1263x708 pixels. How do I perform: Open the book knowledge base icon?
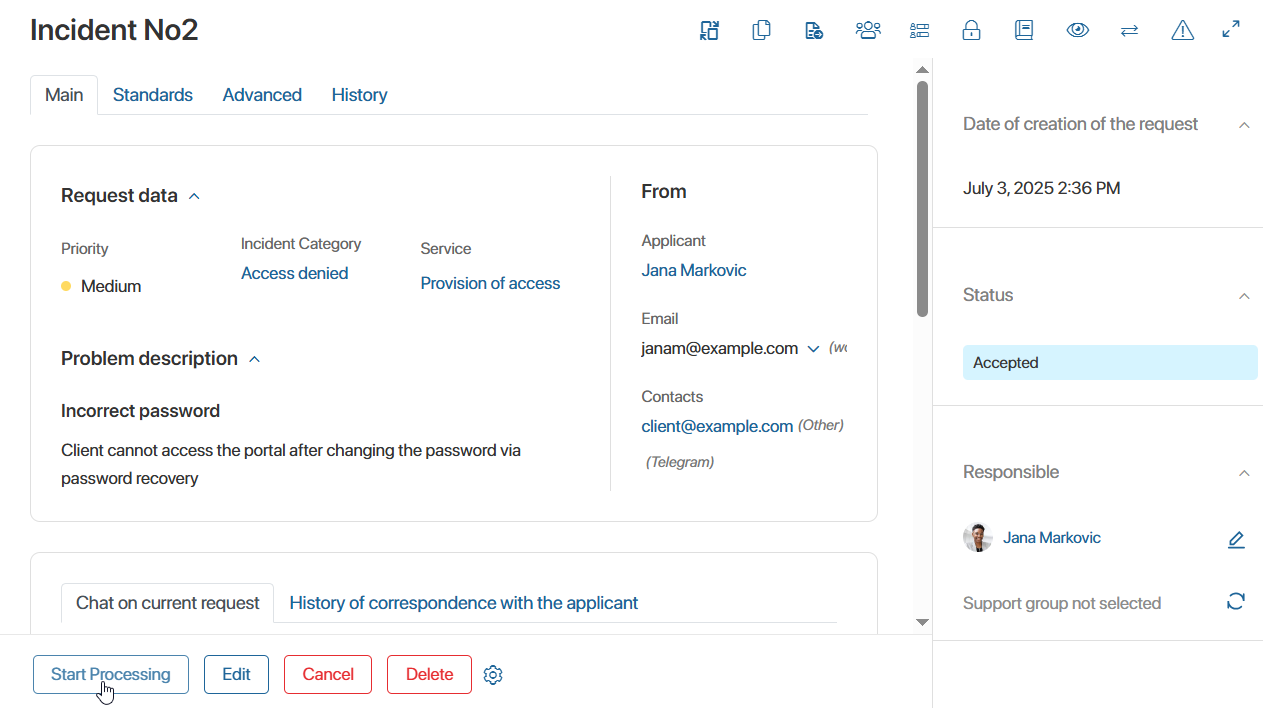tap(1024, 30)
